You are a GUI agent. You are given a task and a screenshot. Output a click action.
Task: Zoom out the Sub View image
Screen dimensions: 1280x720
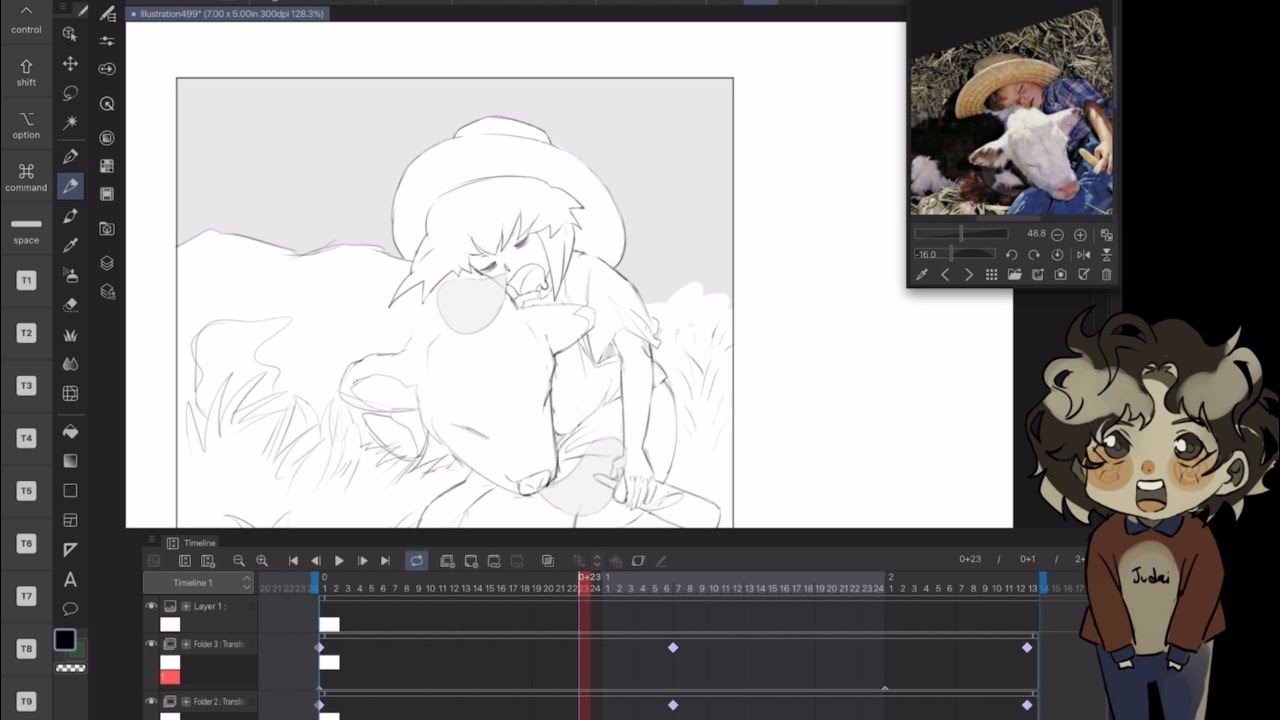coord(1057,235)
